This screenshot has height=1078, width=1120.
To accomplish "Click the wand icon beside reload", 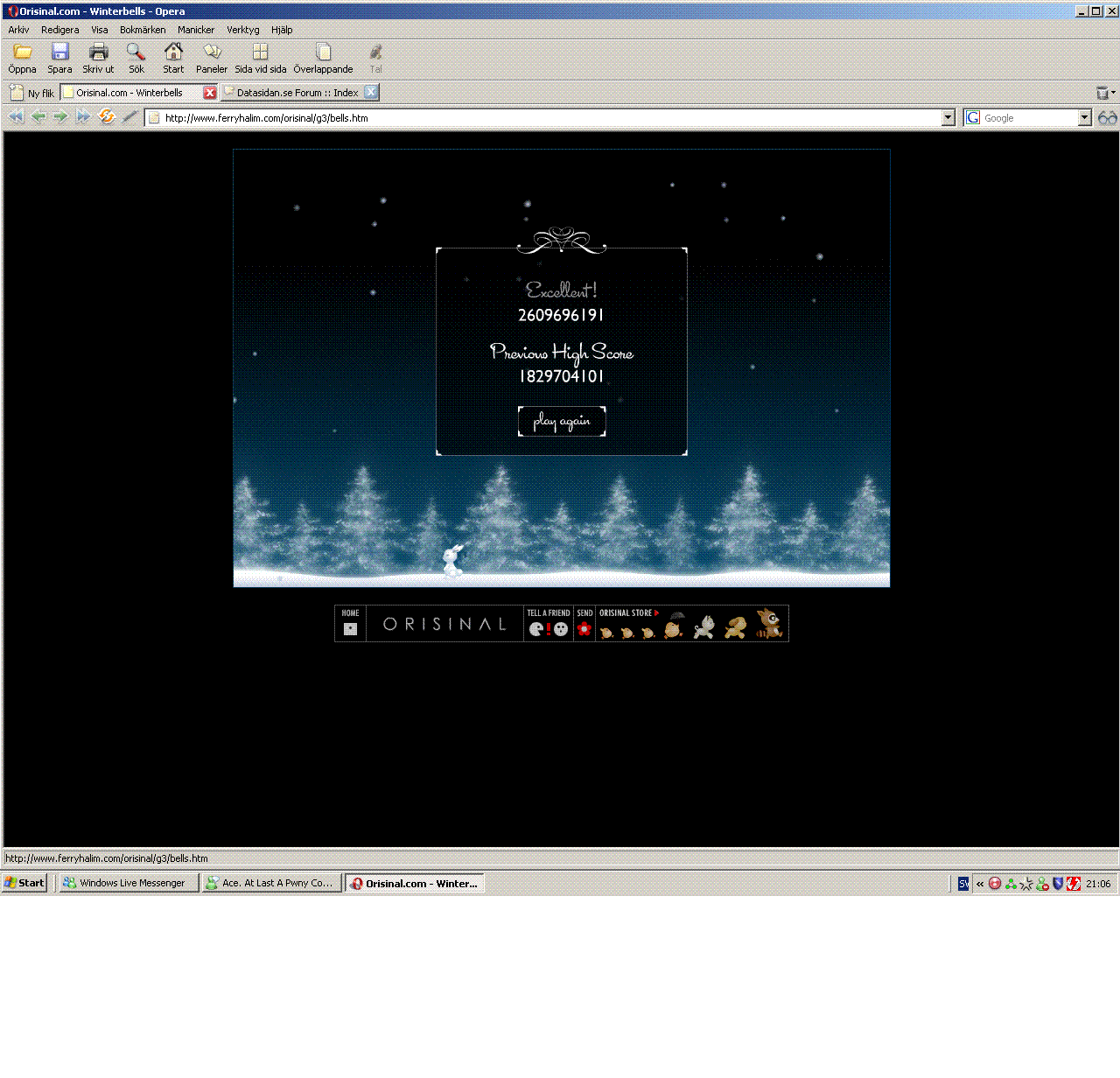I will pyautogui.click(x=130, y=116).
